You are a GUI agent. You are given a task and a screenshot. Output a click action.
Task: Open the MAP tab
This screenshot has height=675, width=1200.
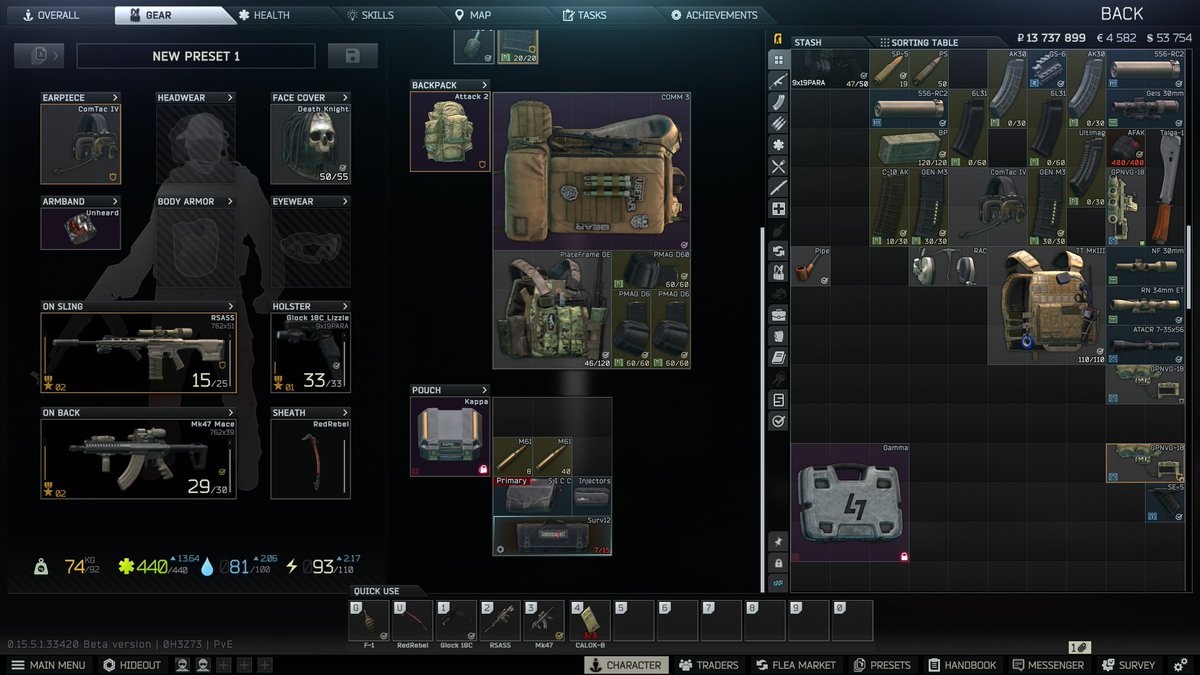click(473, 15)
